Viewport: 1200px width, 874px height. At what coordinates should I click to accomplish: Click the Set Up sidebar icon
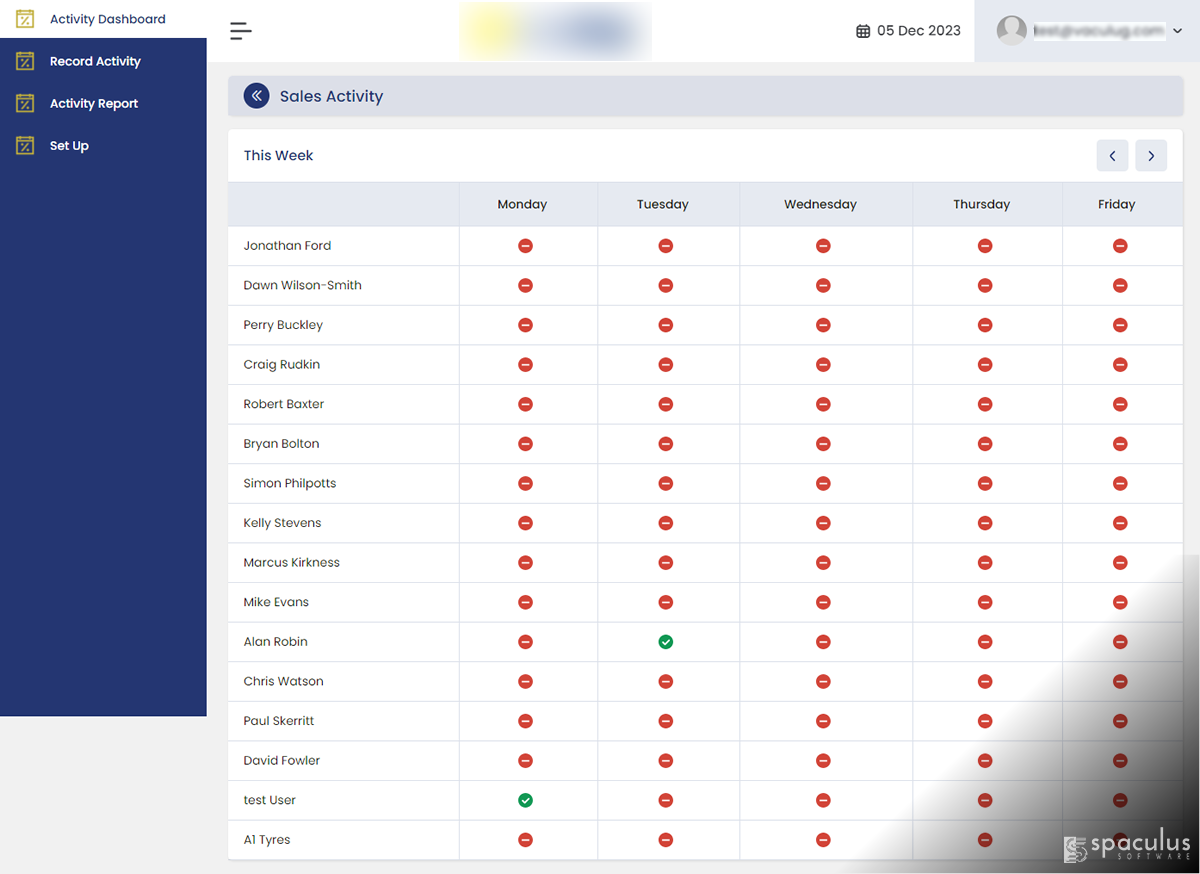coord(25,146)
